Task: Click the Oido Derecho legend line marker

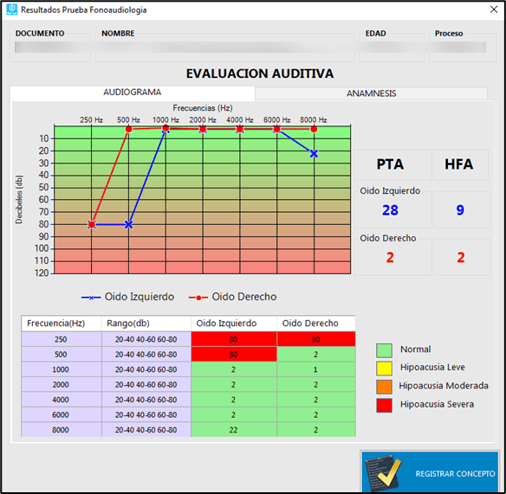Action: point(198,297)
